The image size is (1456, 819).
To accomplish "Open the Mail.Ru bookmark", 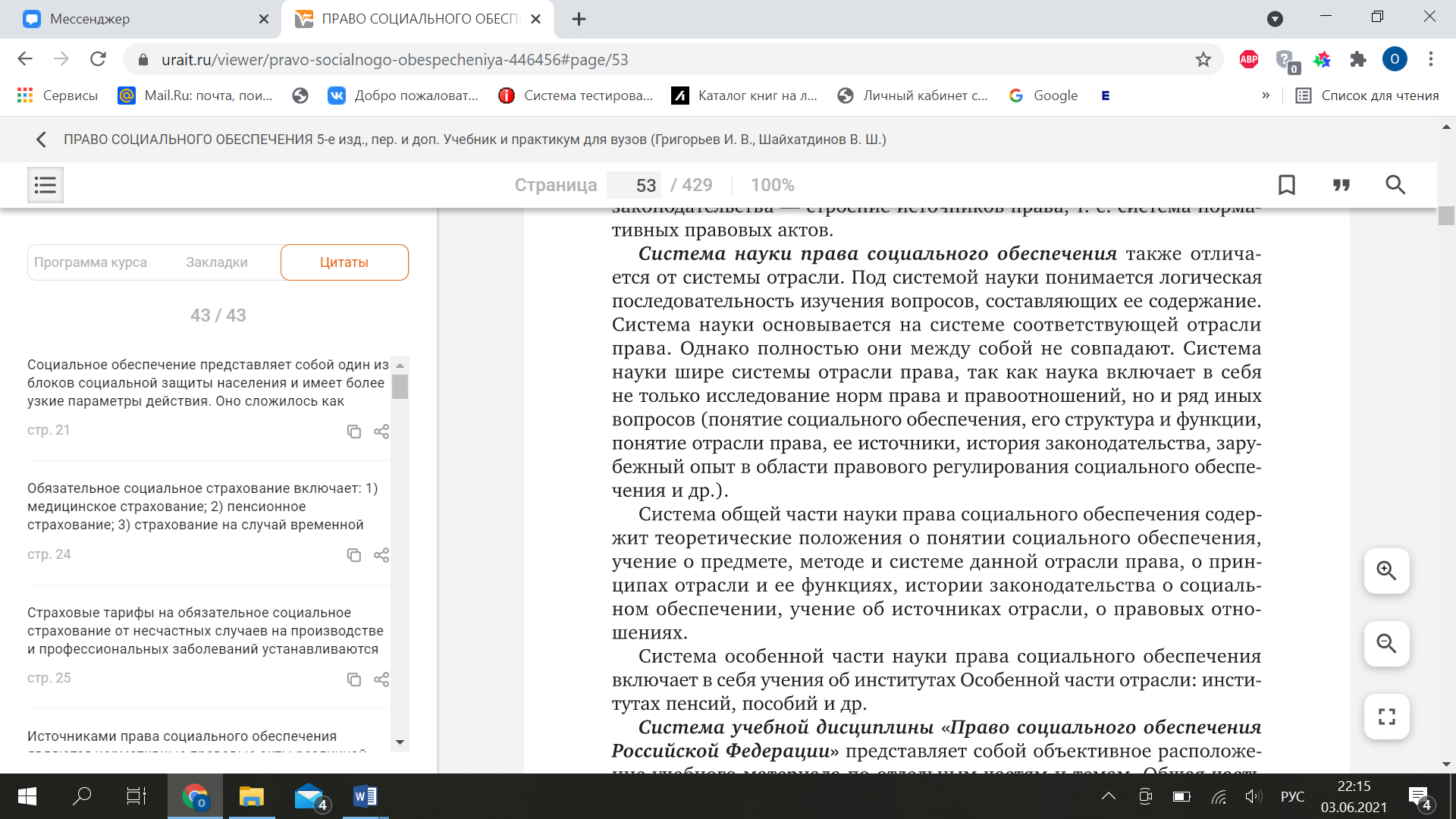I will [196, 96].
